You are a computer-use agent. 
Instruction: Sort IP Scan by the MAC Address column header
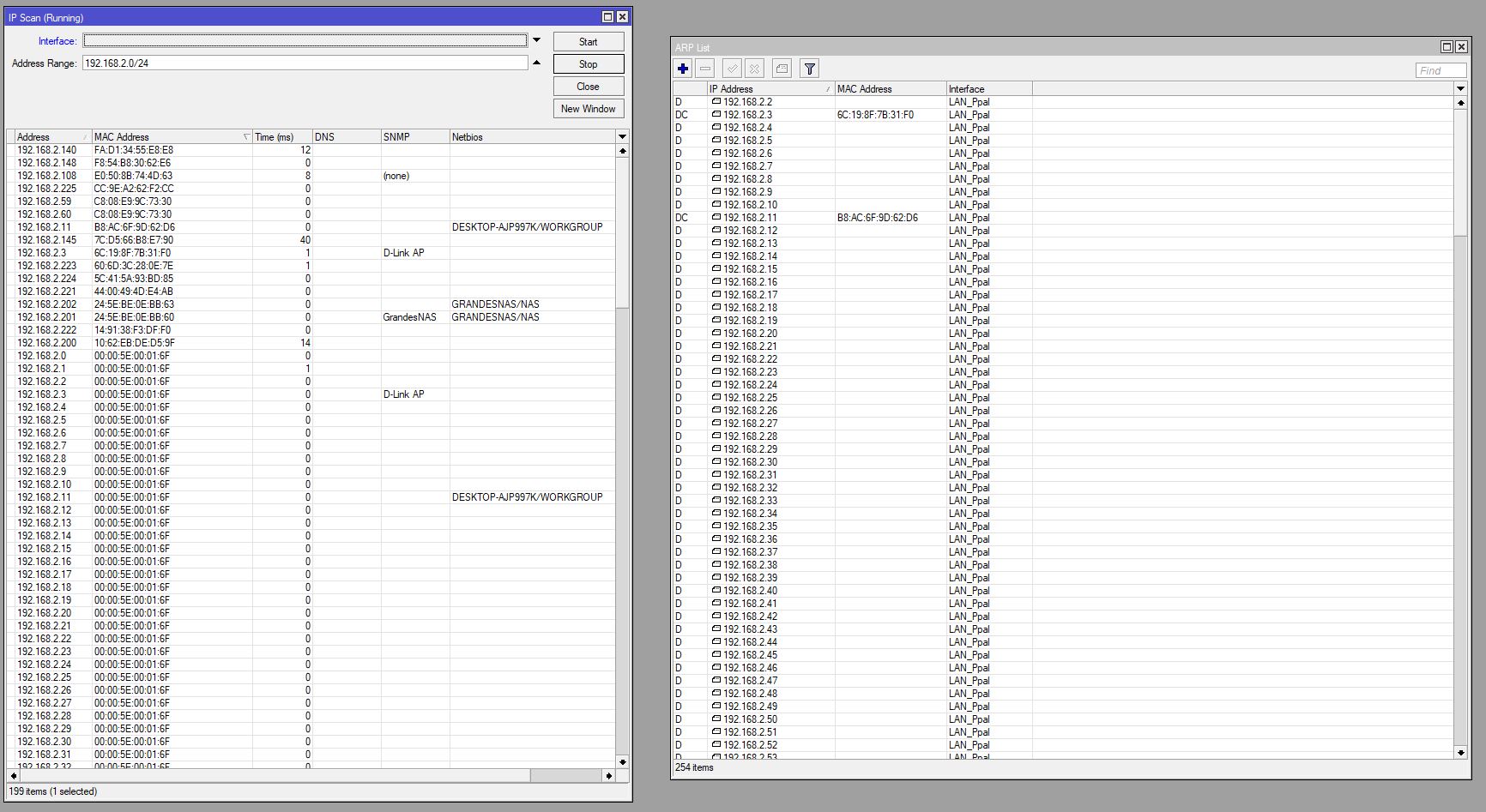click(172, 137)
